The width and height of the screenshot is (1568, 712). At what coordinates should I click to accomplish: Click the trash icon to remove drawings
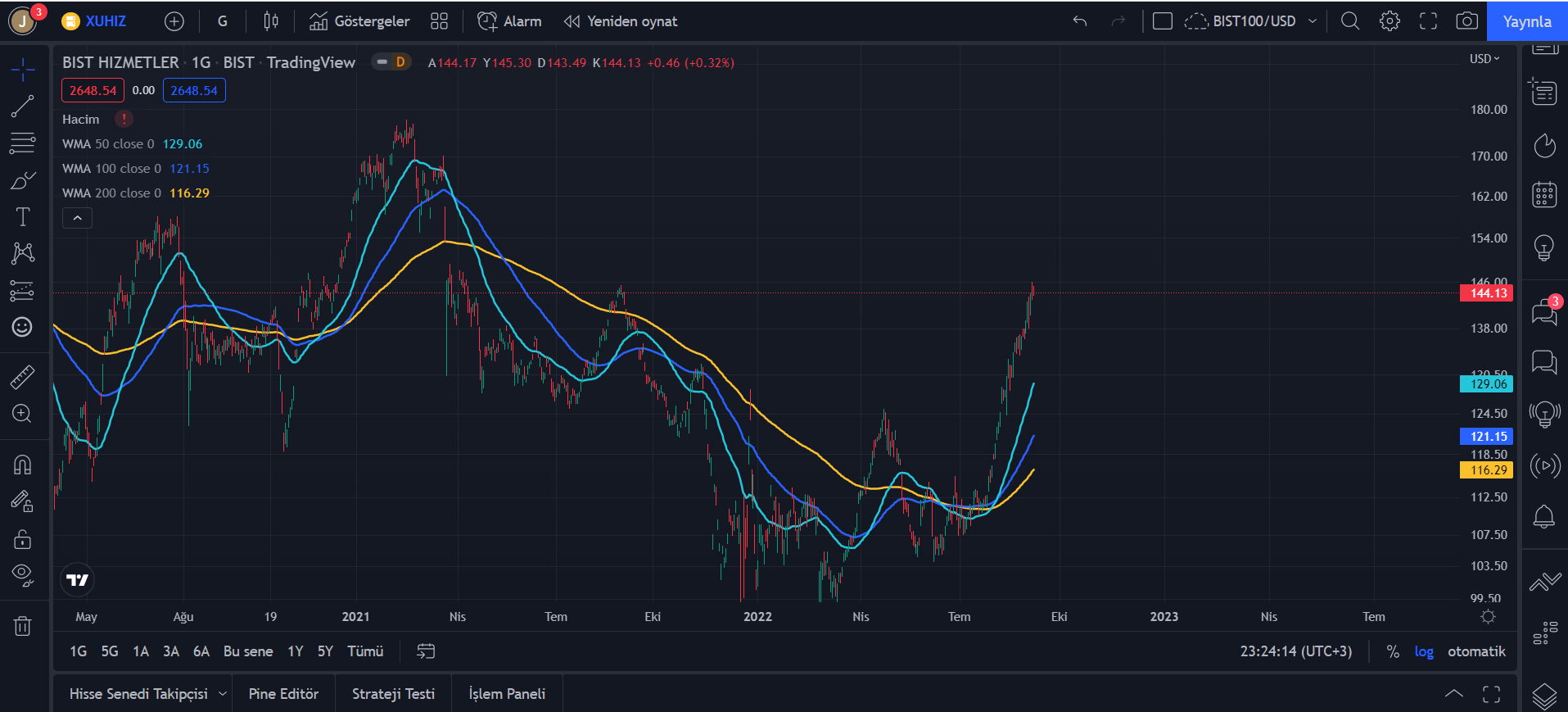point(22,627)
